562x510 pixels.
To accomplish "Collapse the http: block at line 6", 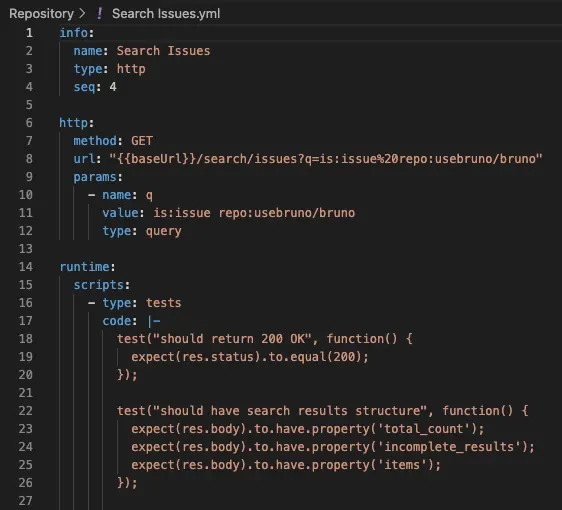I will pyautogui.click(x=76, y=123).
